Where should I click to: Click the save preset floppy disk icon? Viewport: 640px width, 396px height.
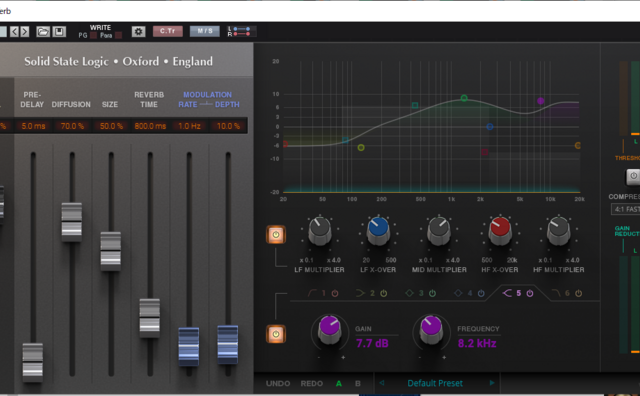[59, 31]
